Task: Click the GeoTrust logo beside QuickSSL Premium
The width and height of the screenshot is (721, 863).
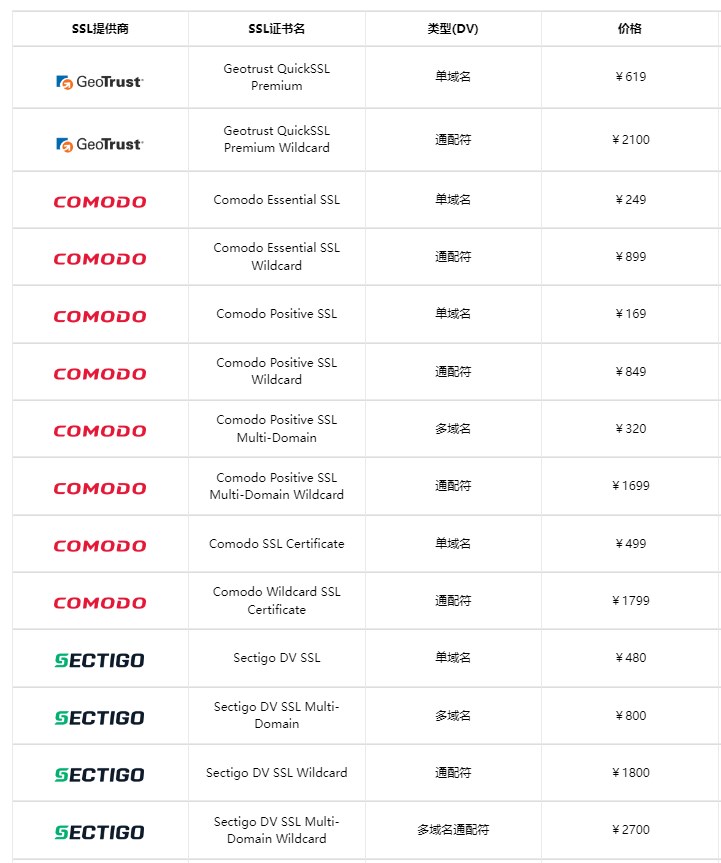Action: pyautogui.click(x=100, y=82)
